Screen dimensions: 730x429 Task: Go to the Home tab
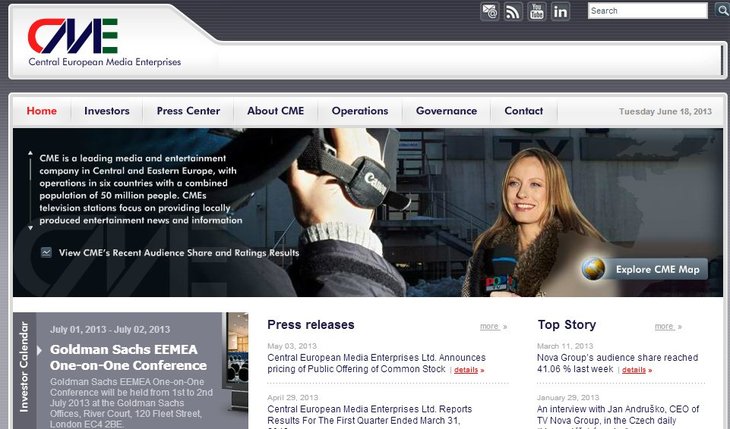point(41,111)
